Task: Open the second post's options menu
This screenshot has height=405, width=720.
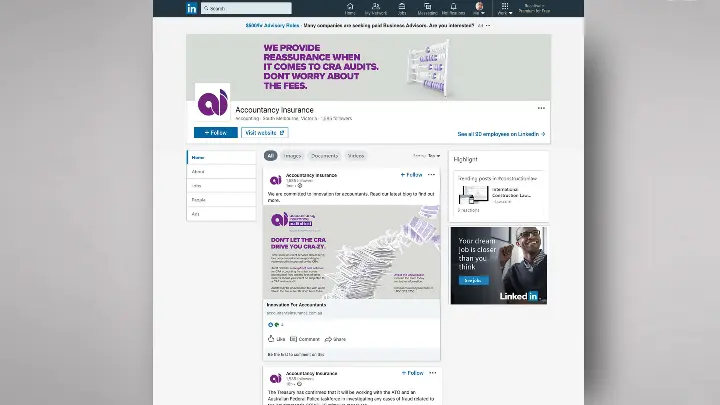Action: [433, 373]
